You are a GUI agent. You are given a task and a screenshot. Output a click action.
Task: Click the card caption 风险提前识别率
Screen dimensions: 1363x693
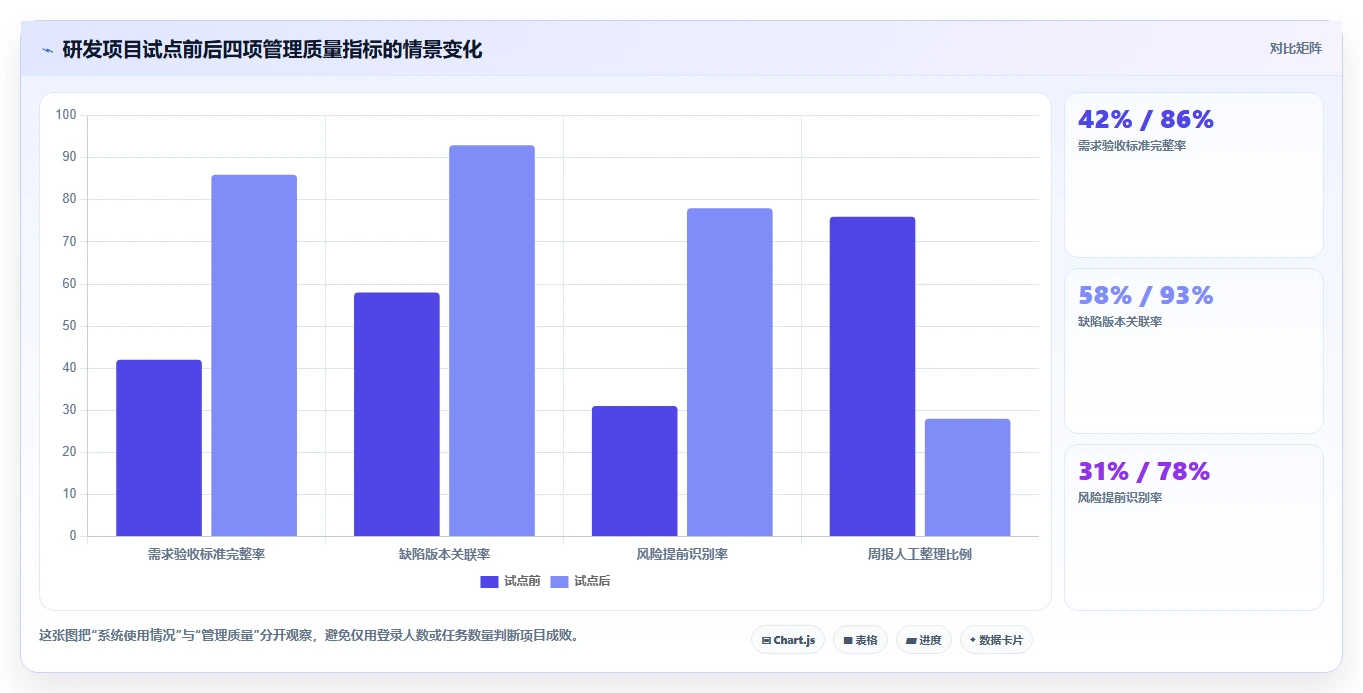tap(1120, 498)
